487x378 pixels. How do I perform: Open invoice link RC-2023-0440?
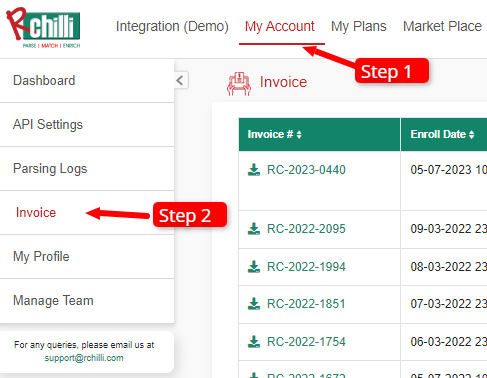[306, 170]
